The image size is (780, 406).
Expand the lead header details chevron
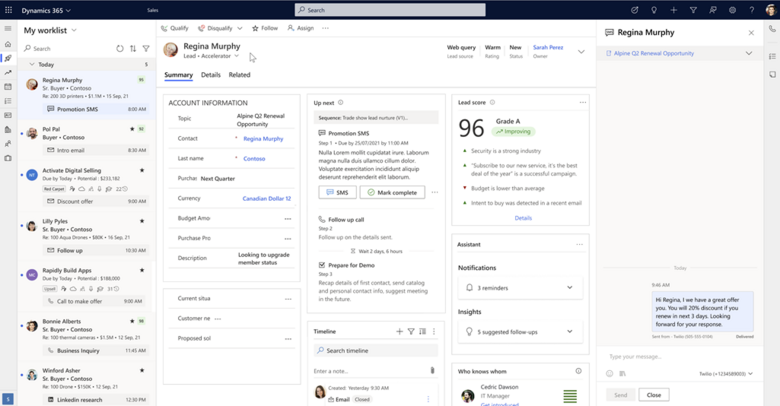(x=581, y=52)
